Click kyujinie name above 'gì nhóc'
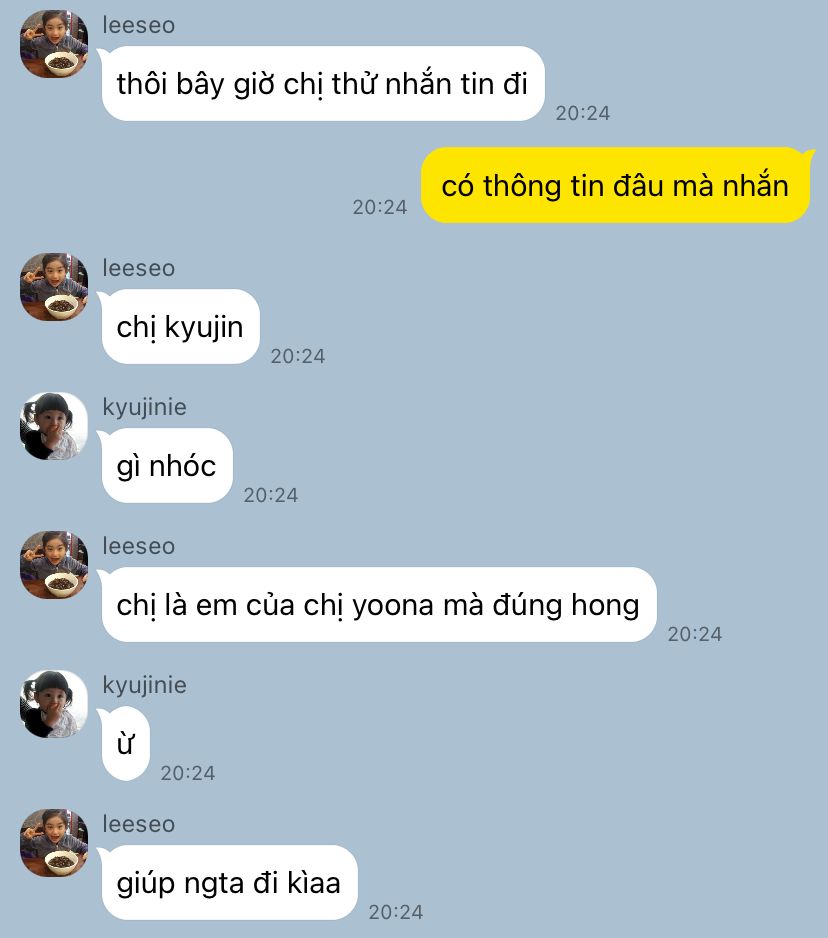Image resolution: width=828 pixels, height=938 pixels. pyautogui.click(x=145, y=407)
